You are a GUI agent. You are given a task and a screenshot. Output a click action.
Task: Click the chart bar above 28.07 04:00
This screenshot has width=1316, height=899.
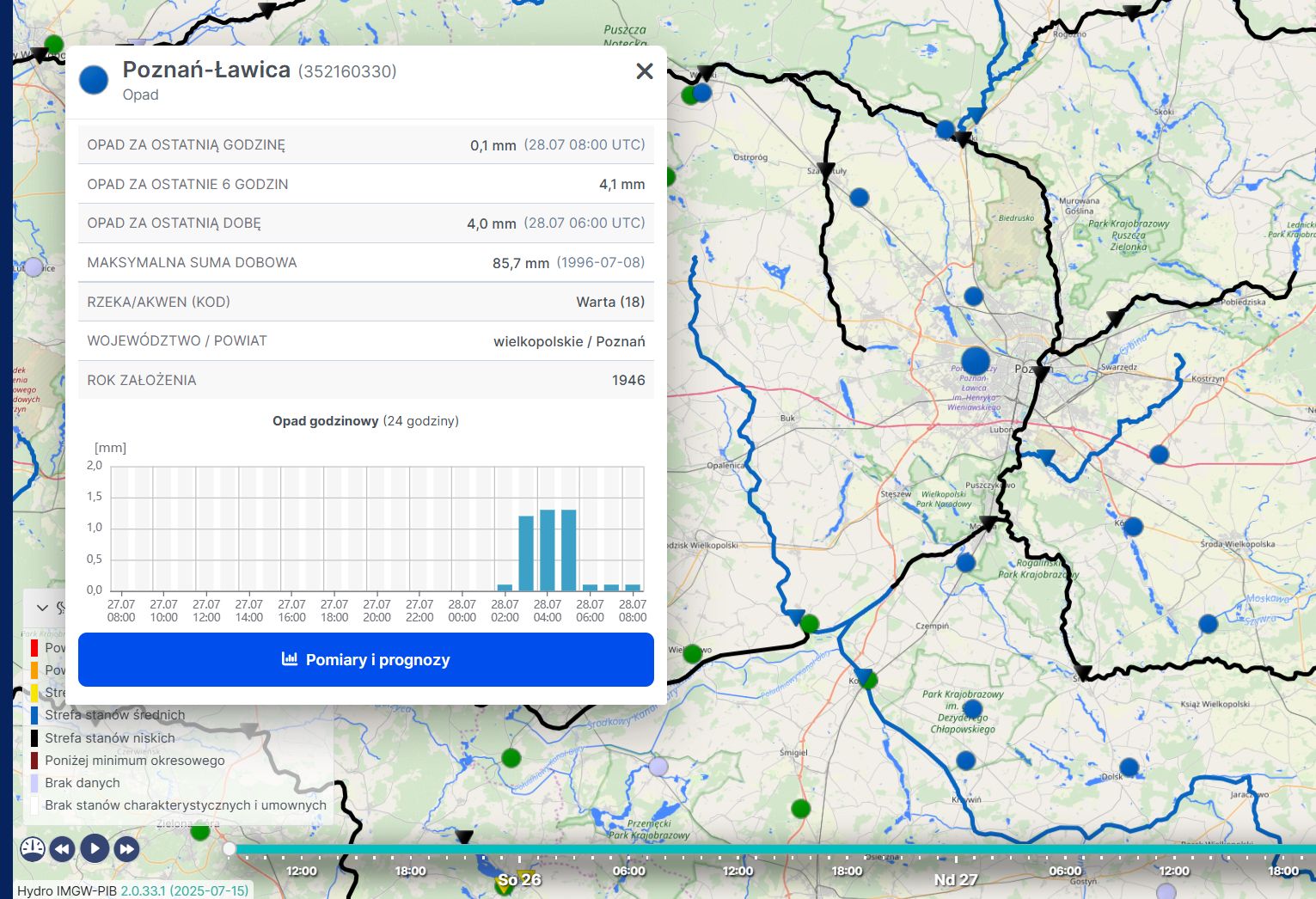(x=548, y=550)
